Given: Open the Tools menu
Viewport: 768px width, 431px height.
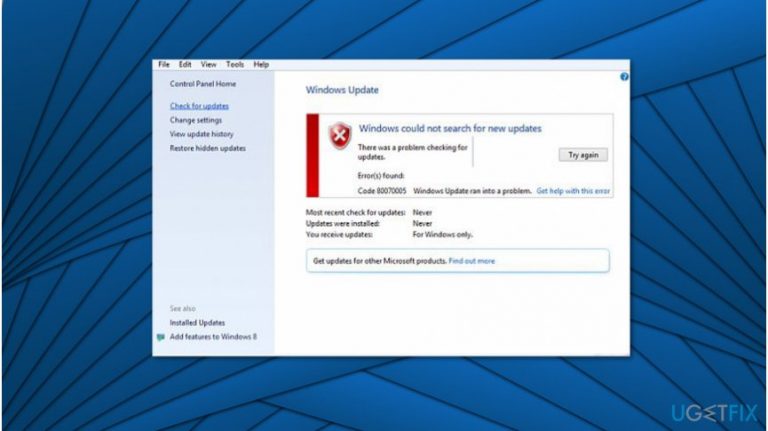Looking at the screenshot, I should (235, 65).
